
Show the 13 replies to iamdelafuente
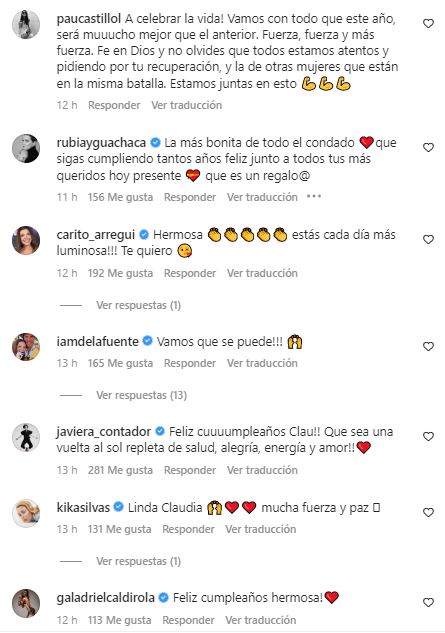tap(141, 395)
